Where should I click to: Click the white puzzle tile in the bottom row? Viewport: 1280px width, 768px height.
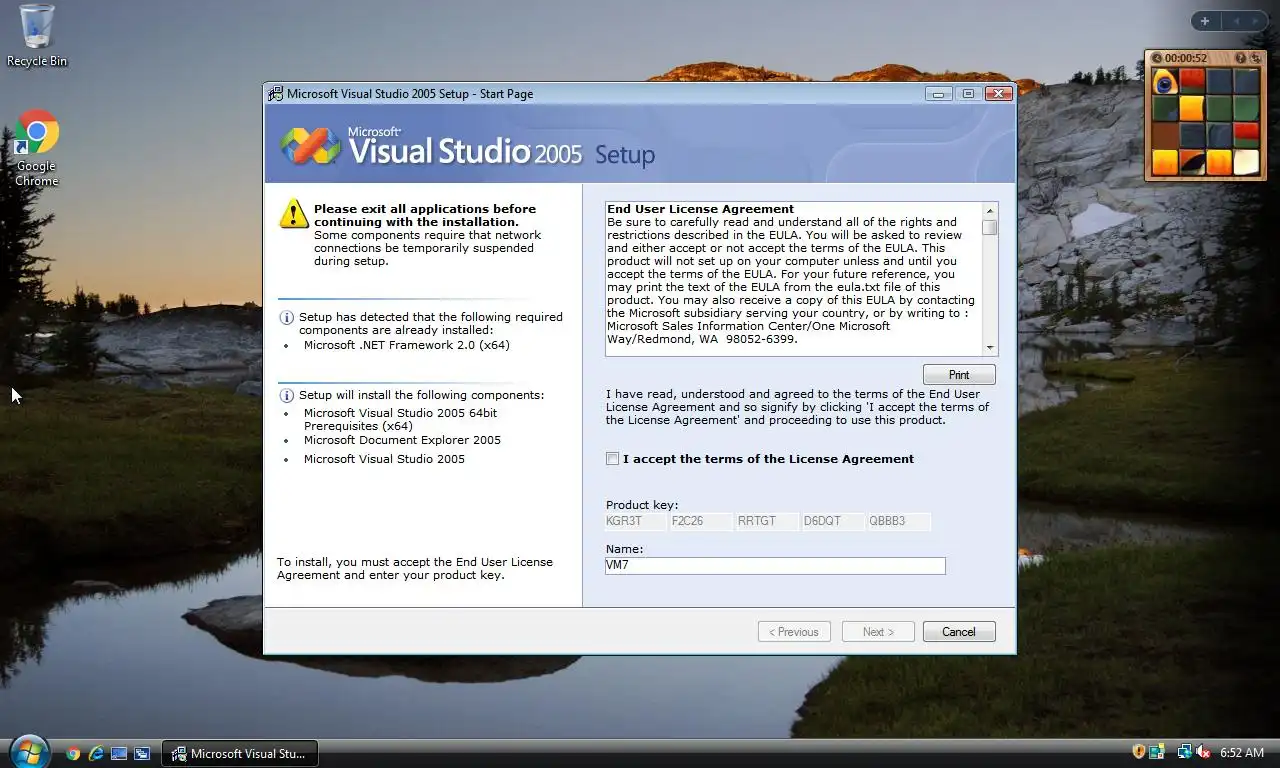pos(1246,162)
